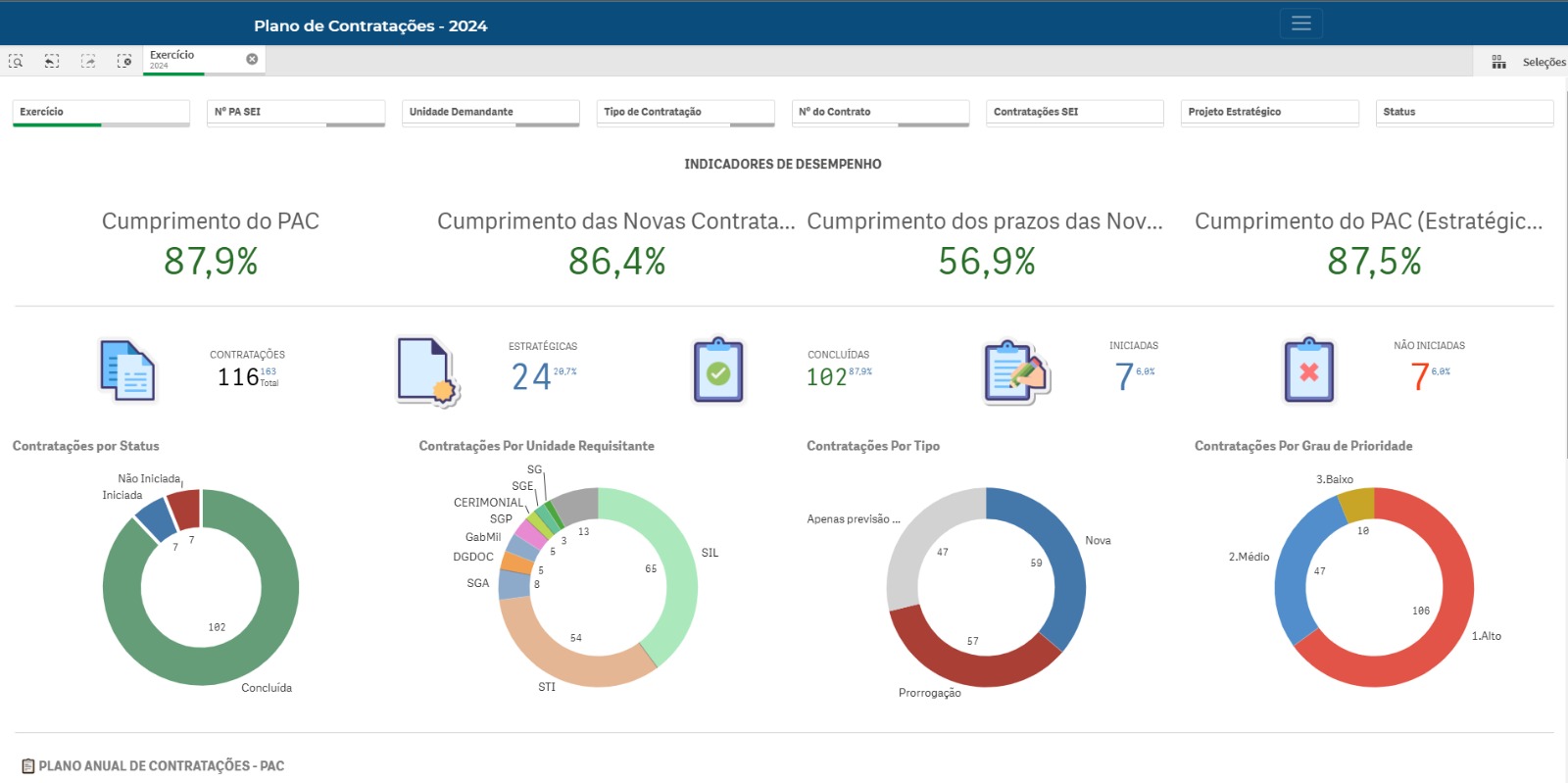Open the Tipo de Contratação filter
This screenshot has height=783, width=1568.
pyautogui.click(x=686, y=113)
